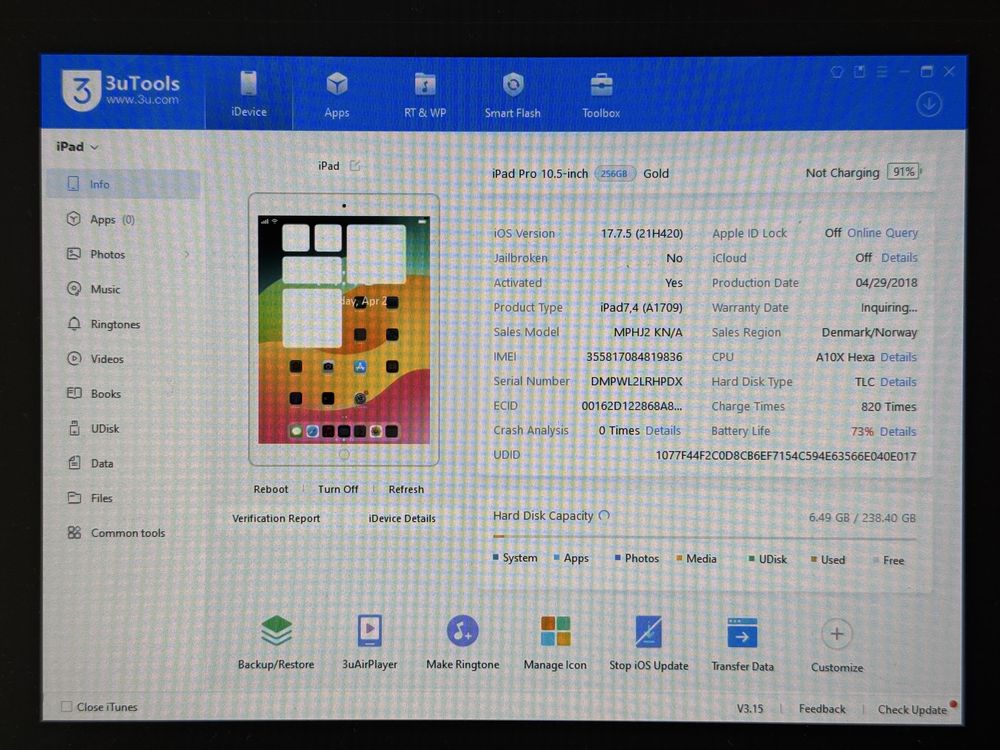
Task: Click the iOS version 17.7.5 (21H420)
Action: tap(642, 233)
